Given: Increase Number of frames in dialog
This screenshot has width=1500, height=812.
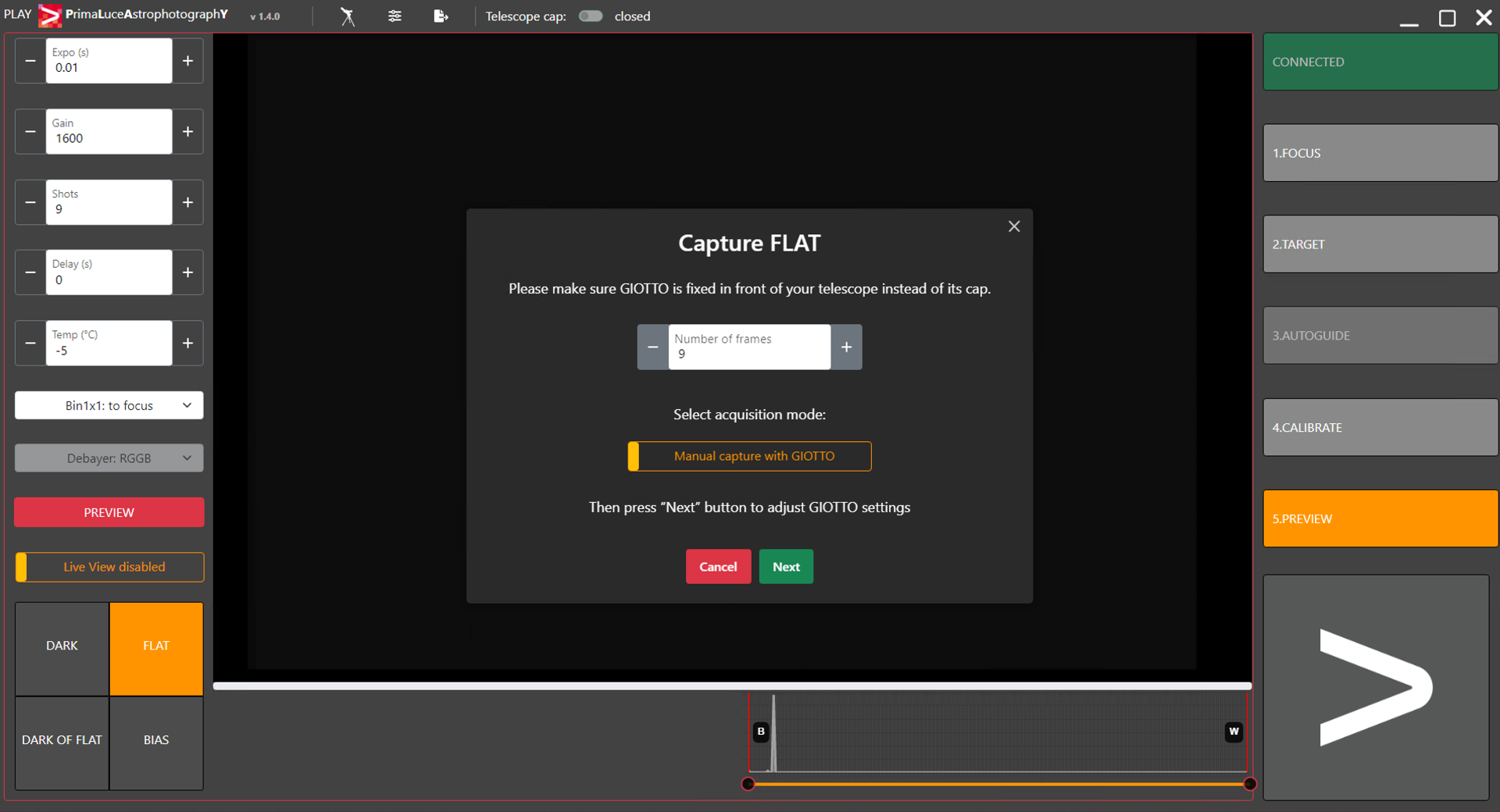Looking at the screenshot, I should click(846, 347).
